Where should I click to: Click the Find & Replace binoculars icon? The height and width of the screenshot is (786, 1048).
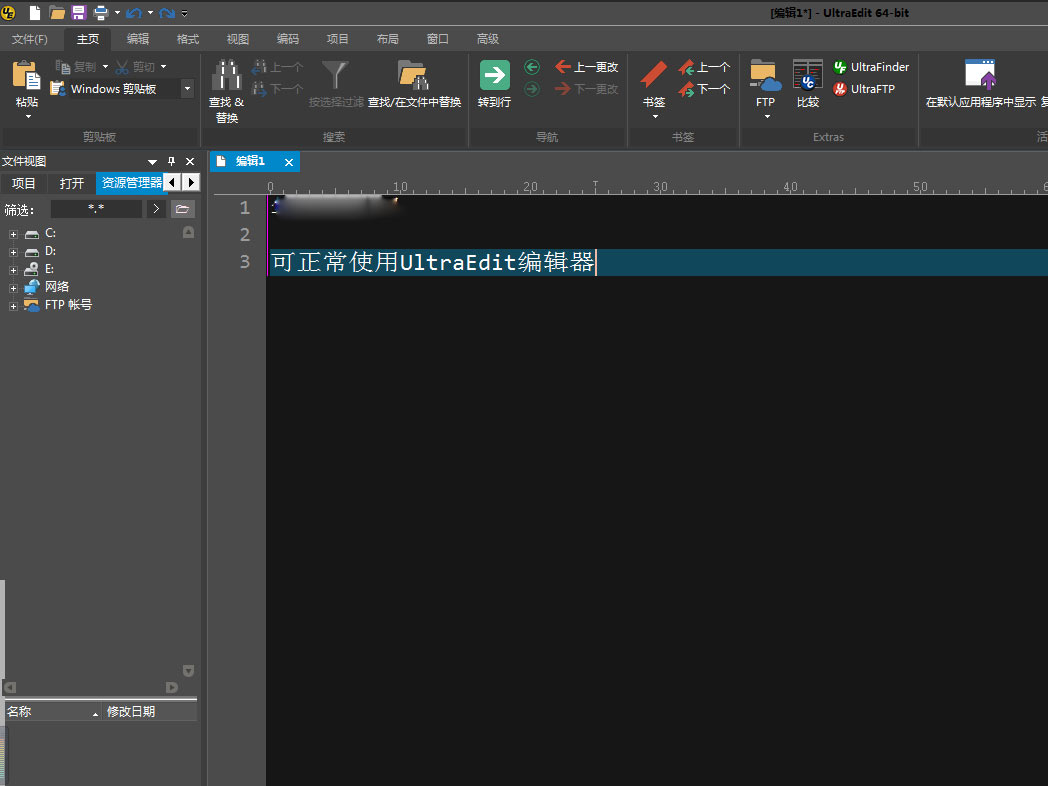click(x=226, y=77)
